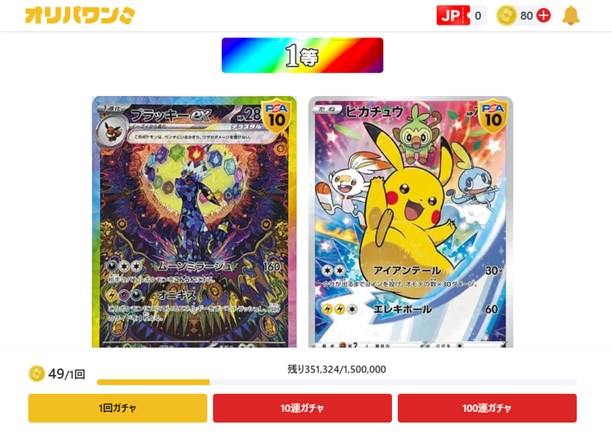Click the 残り351,324/1,500,000 text
The image size is (612, 434).
click(x=336, y=369)
